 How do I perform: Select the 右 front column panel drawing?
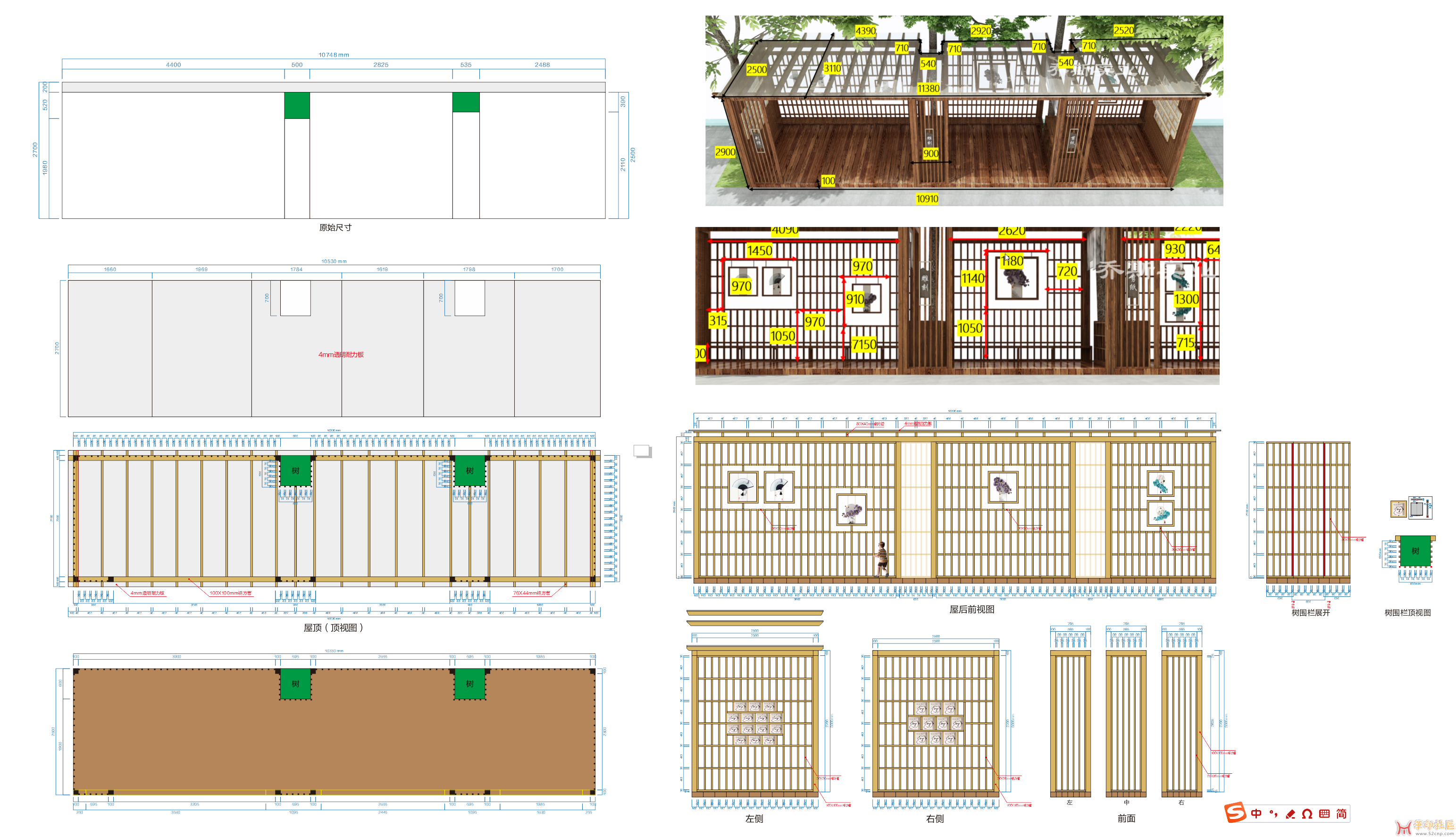tap(1181, 724)
